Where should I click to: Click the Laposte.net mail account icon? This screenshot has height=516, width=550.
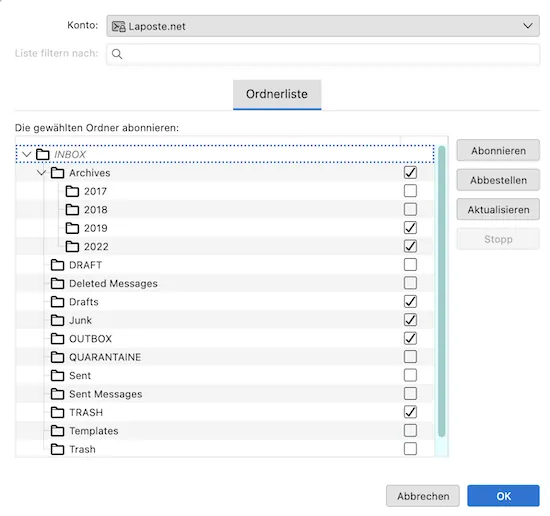[x=119, y=26]
